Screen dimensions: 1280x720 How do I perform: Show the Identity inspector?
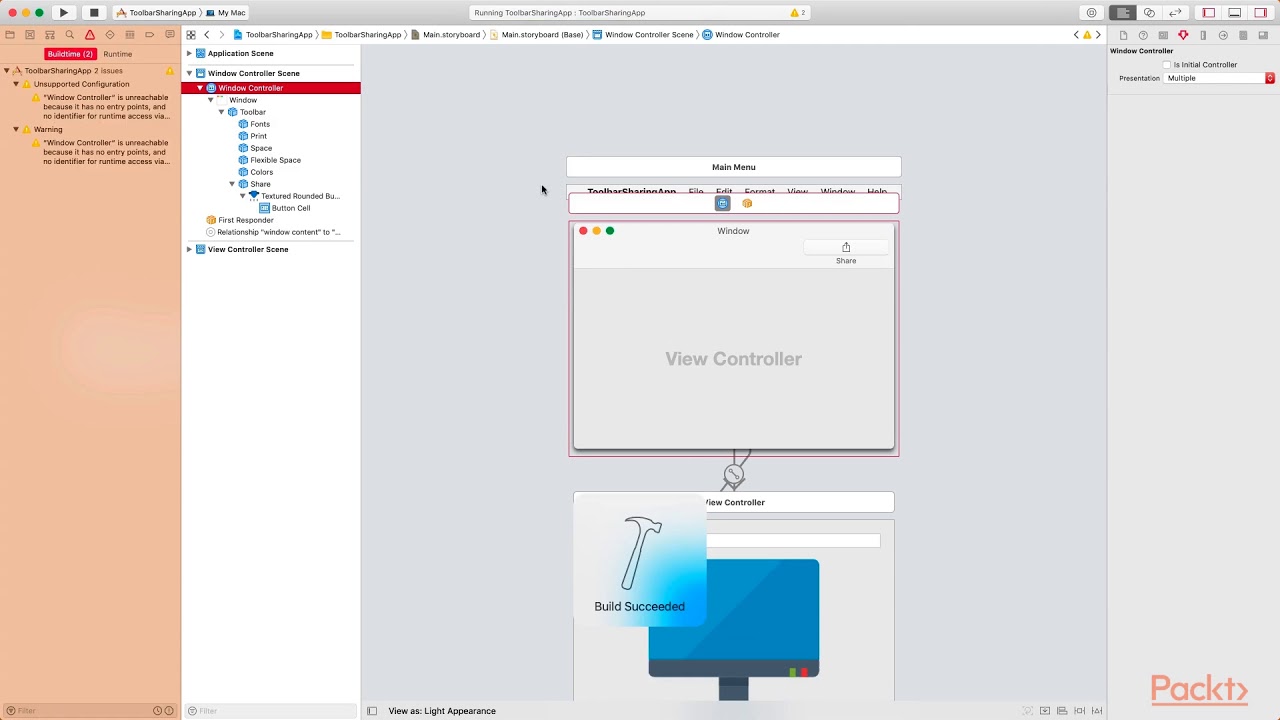[x=1163, y=35]
